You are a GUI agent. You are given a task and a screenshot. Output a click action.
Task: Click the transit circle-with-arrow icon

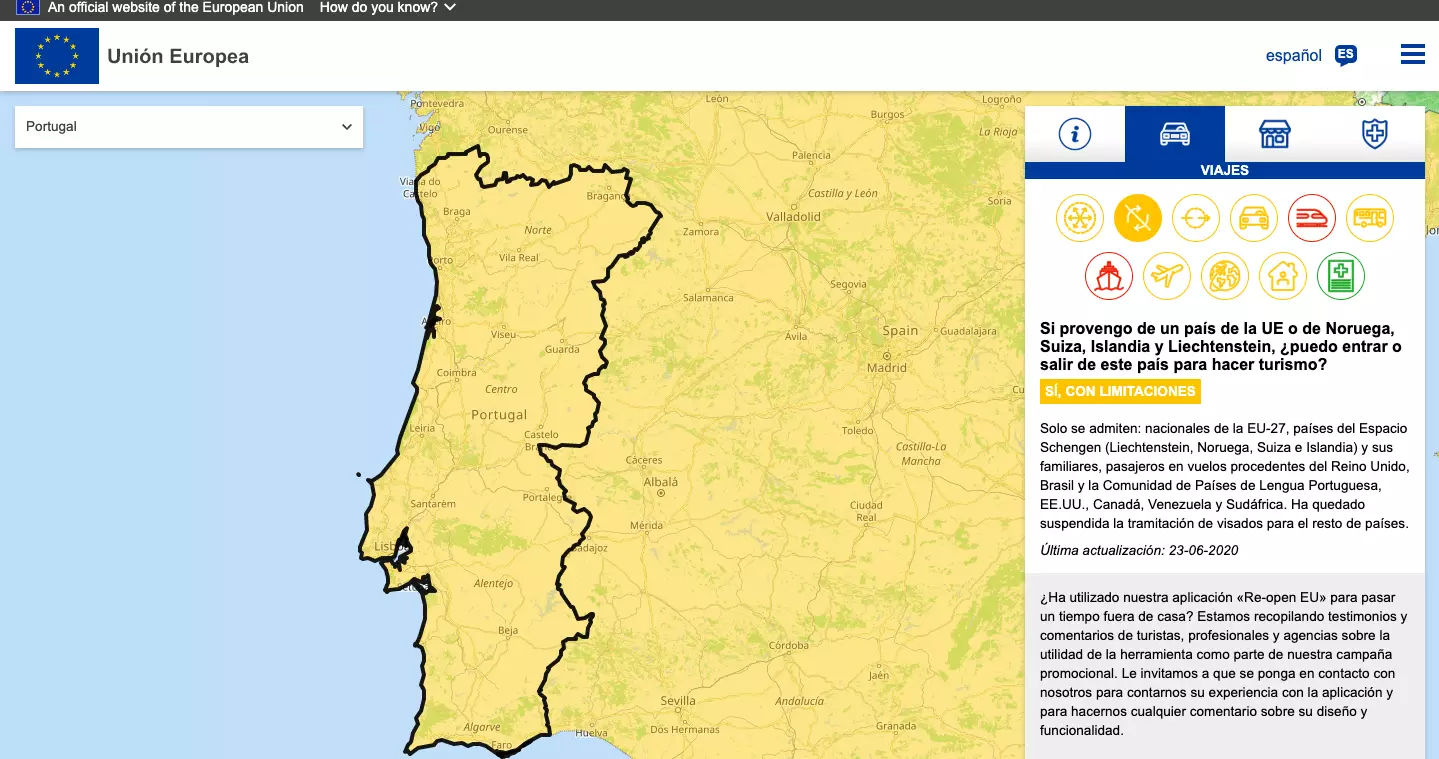[x=1196, y=218]
